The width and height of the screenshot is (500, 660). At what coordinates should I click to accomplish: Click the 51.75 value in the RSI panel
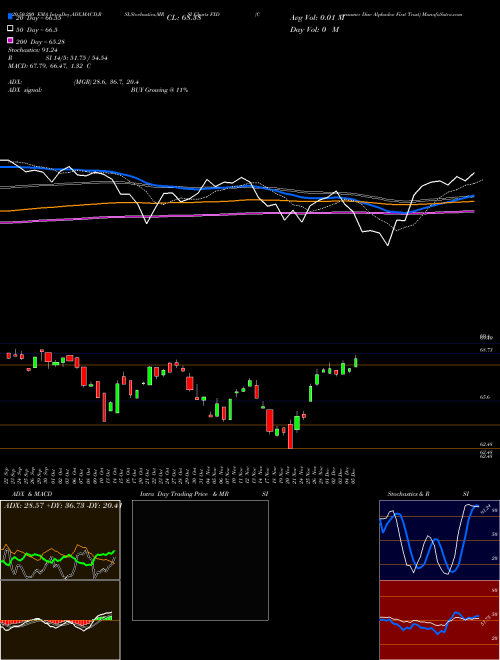coord(484,620)
